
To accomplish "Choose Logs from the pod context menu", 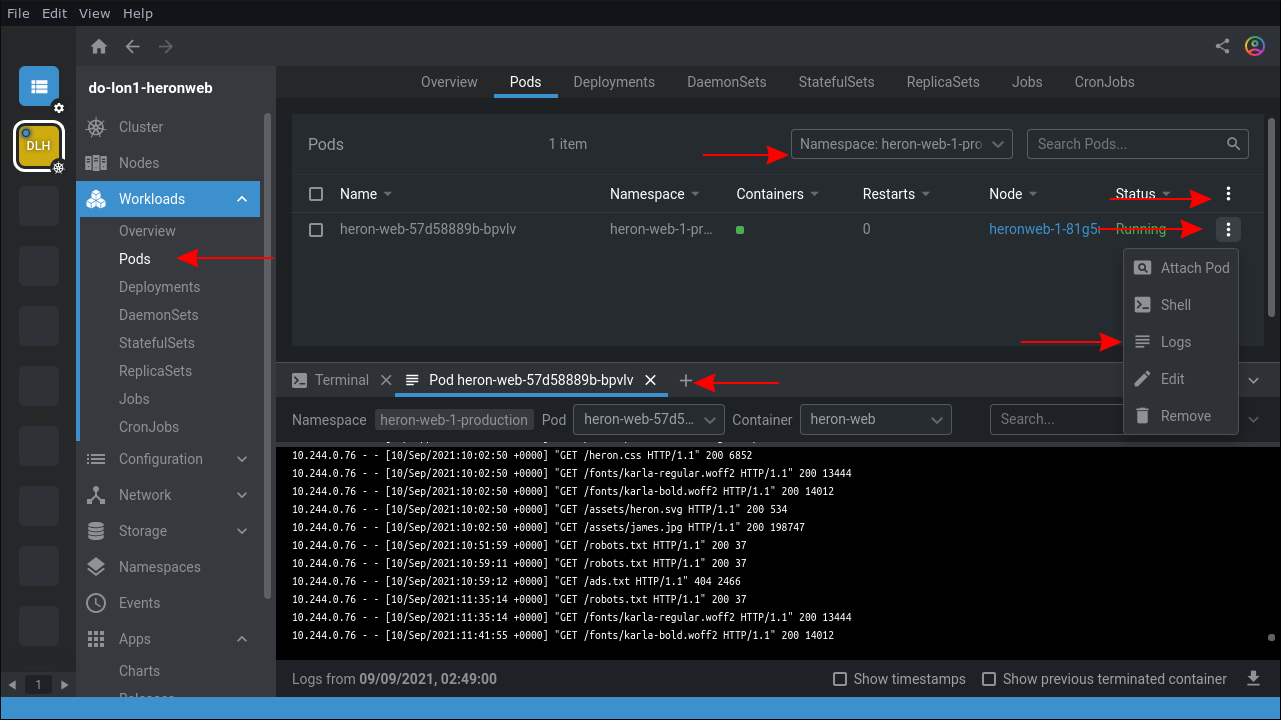I will [x=1175, y=342].
